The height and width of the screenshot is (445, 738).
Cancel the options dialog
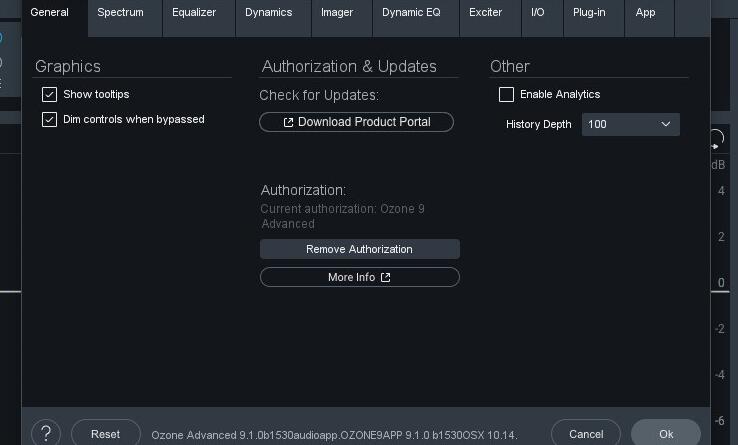pos(586,434)
